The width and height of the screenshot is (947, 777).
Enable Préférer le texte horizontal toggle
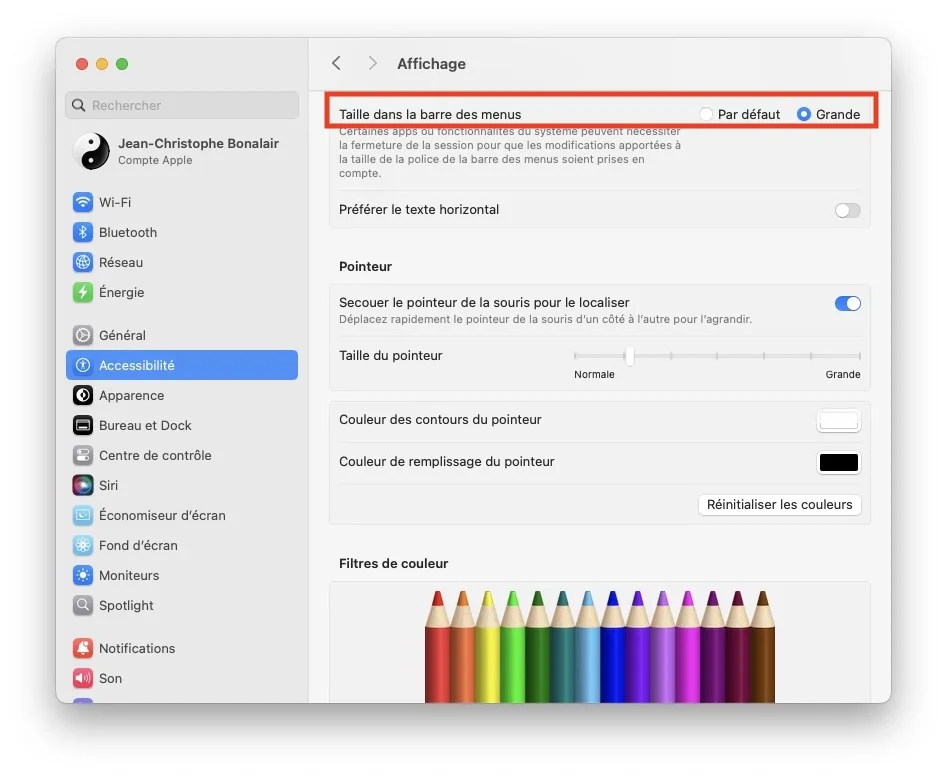pos(847,210)
